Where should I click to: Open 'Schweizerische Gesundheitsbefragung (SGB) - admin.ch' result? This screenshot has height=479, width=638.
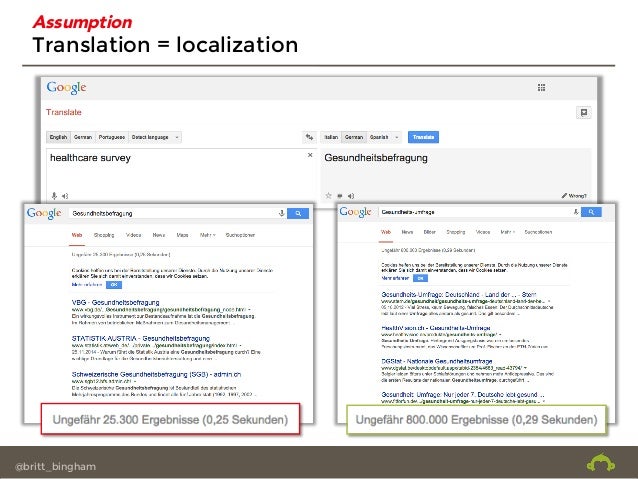156,374
